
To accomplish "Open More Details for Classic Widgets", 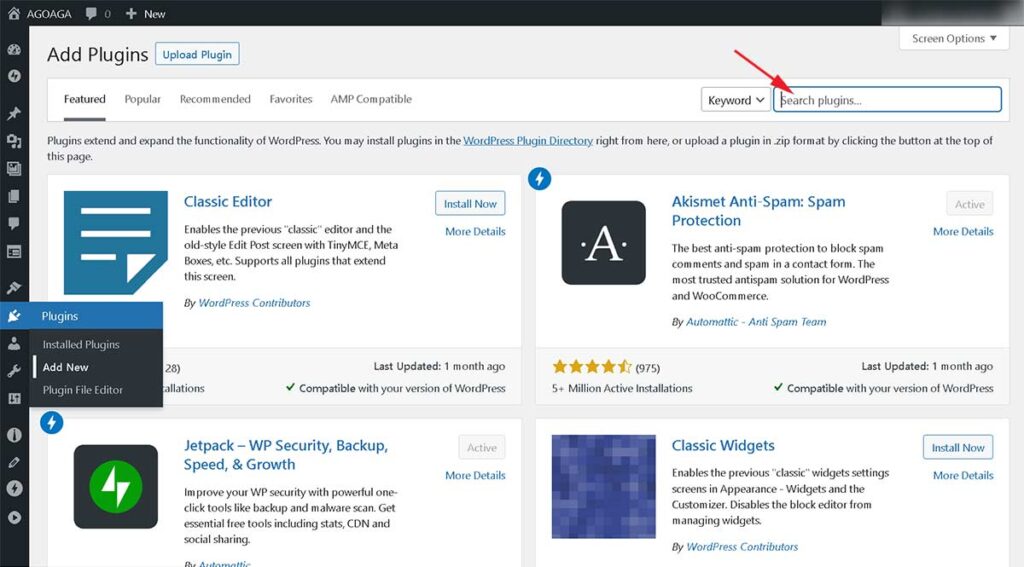I will point(963,476).
